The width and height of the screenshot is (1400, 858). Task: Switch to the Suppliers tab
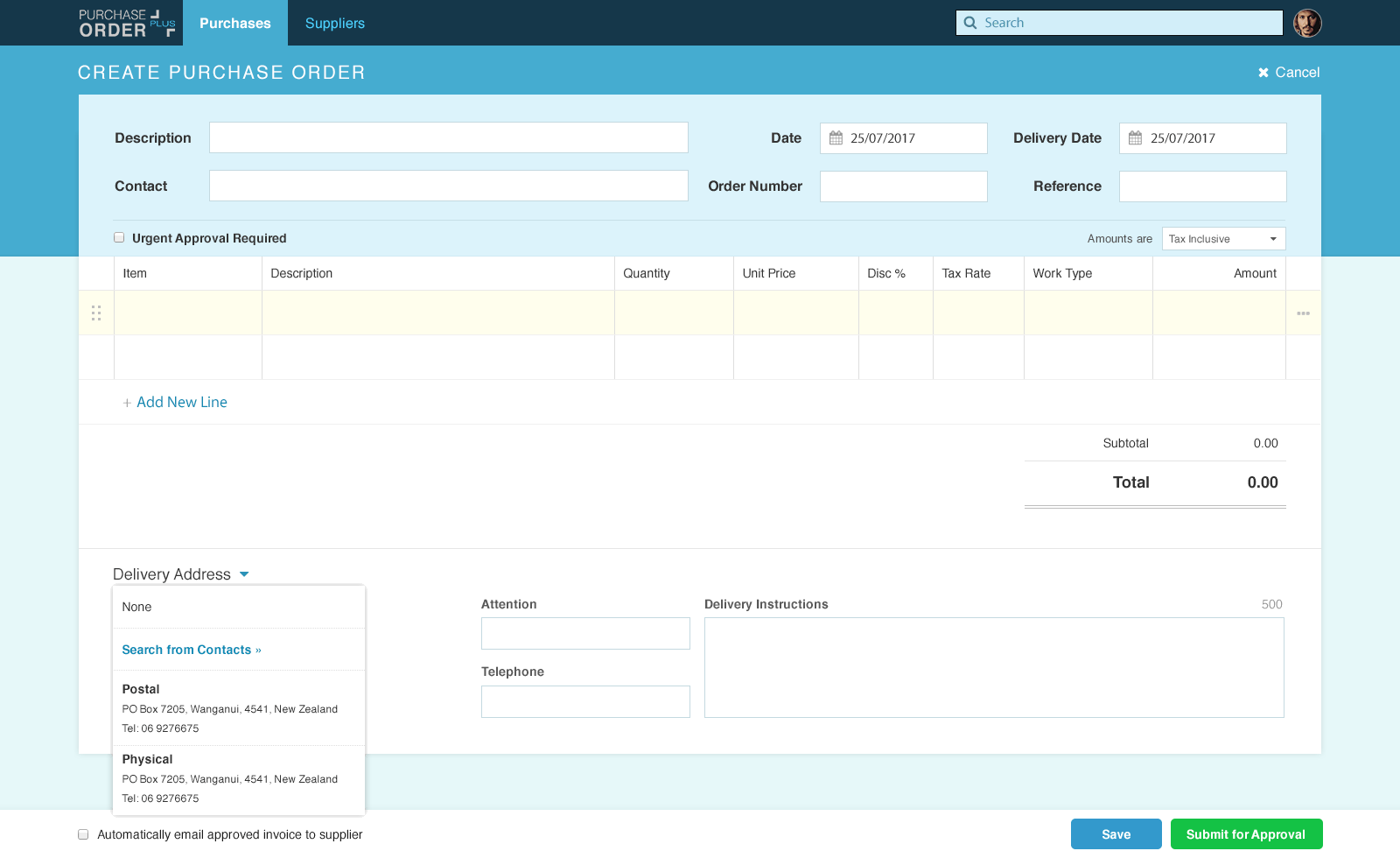335,23
